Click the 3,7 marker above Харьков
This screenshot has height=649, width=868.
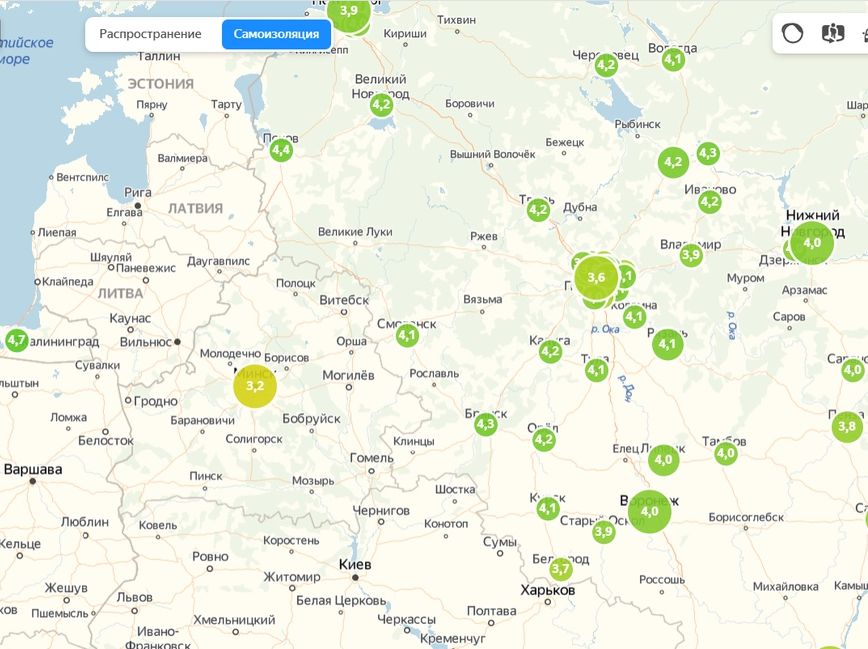click(561, 569)
